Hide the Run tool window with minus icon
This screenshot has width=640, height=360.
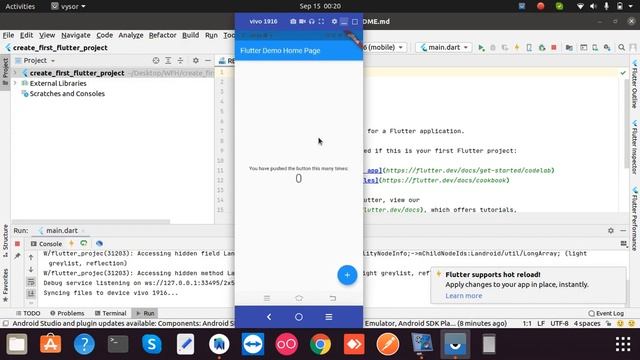pyautogui.click(x=623, y=231)
